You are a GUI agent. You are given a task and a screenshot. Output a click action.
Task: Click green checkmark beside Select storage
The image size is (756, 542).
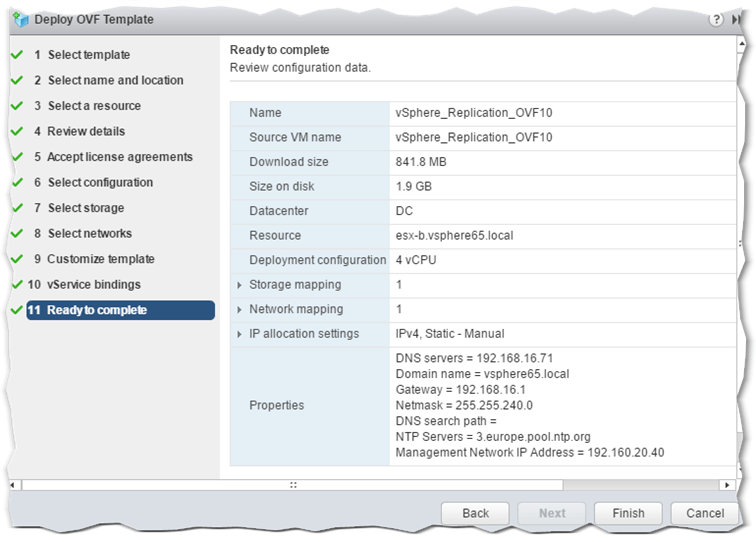click(17, 208)
